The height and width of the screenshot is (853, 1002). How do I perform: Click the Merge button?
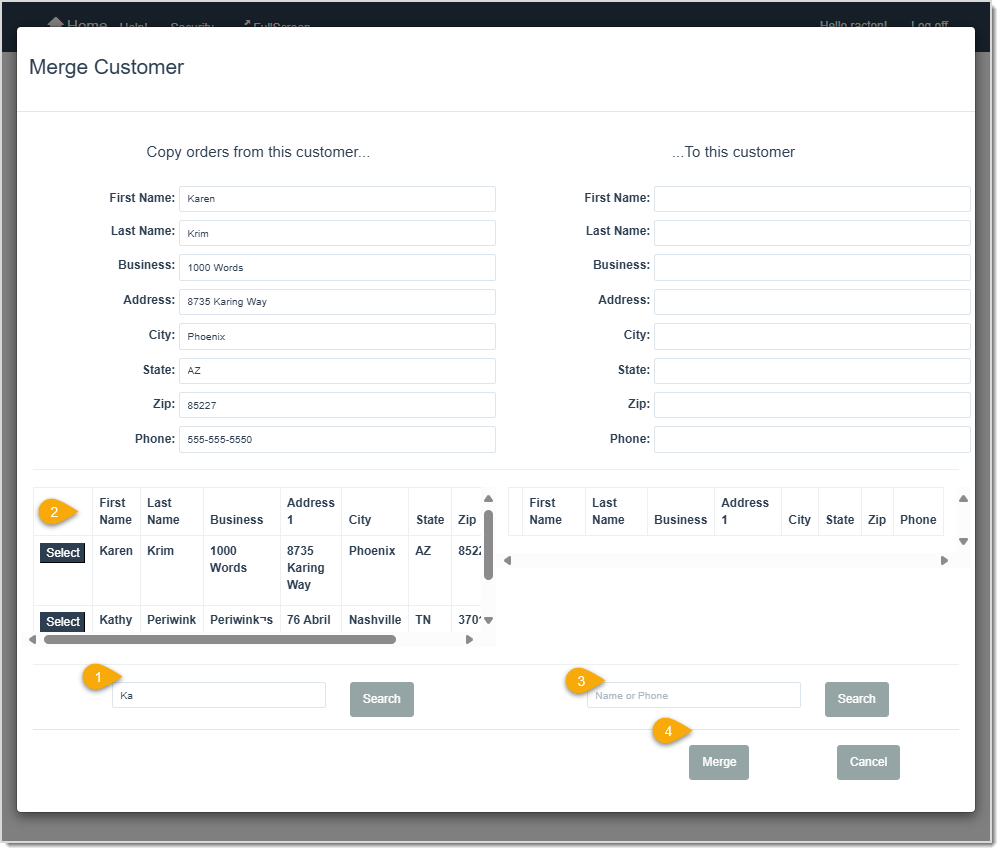tap(718, 762)
